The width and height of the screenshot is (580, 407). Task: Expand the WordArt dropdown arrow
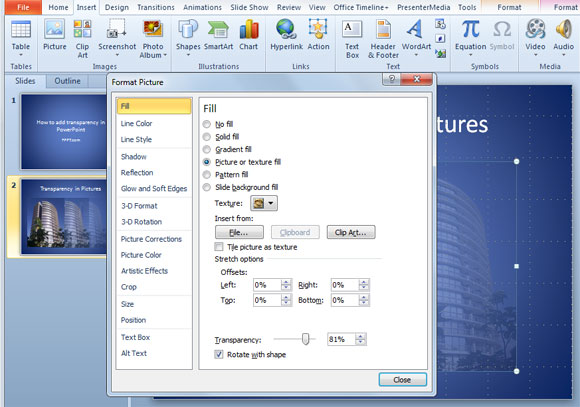416,55
